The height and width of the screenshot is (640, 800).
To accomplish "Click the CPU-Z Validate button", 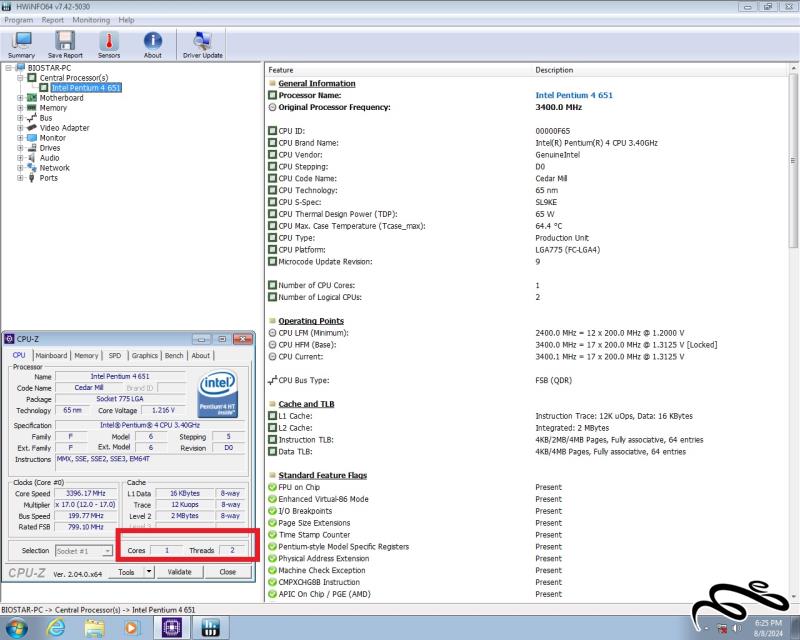I will tap(179, 572).
